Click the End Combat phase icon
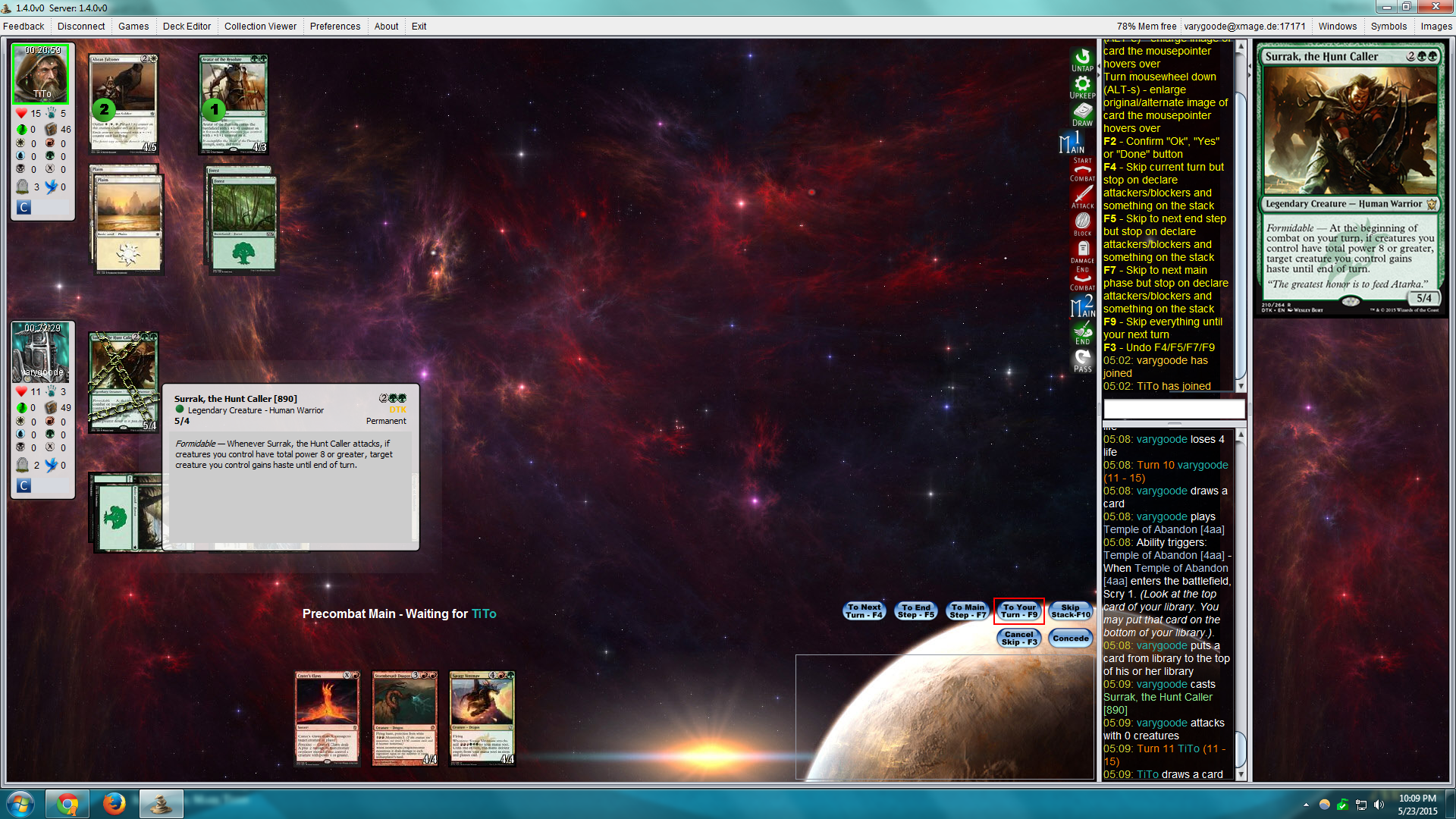 coord(1082,278)
